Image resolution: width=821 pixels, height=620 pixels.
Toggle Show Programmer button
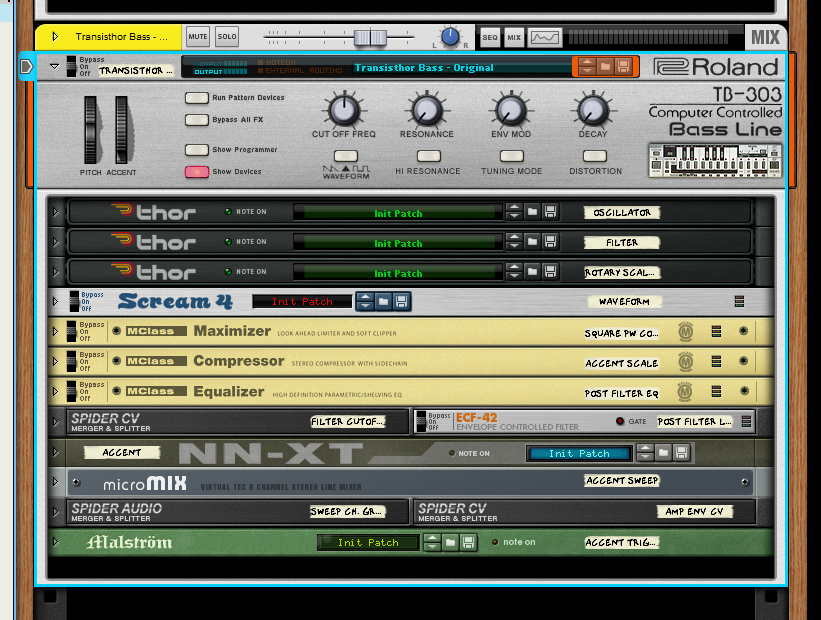(x=197, y=150)
